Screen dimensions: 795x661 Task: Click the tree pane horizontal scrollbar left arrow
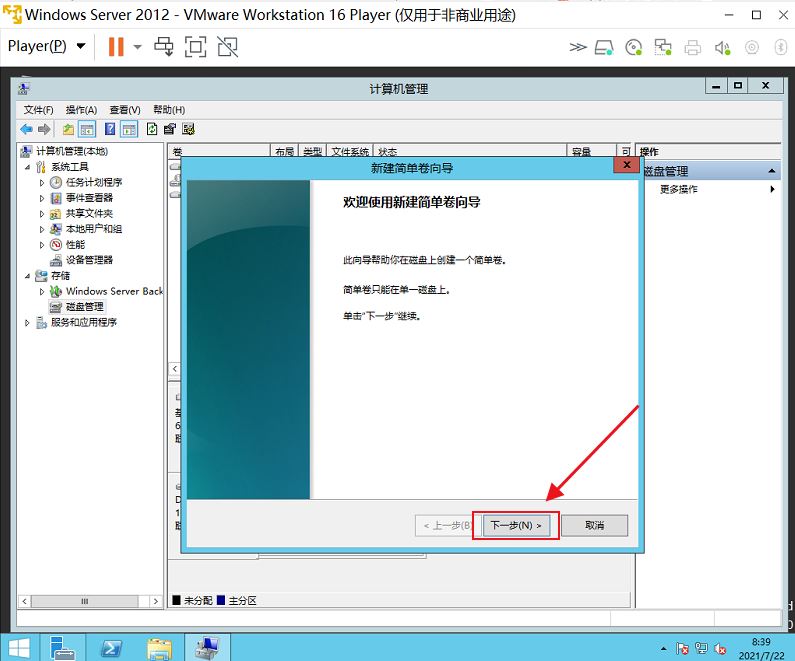coord(24,601)
